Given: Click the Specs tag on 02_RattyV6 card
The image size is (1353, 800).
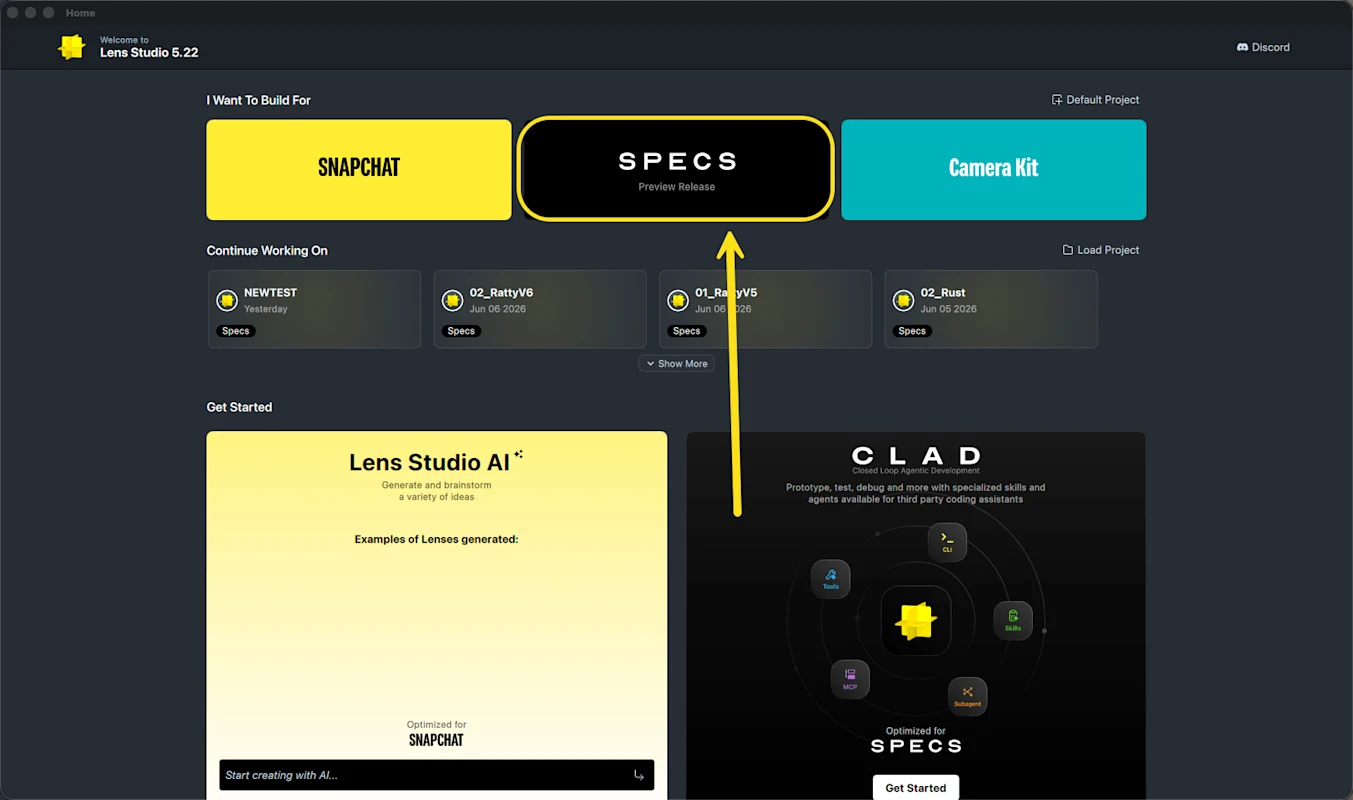Looking at the screenshot, I should (x=461, y=331).
